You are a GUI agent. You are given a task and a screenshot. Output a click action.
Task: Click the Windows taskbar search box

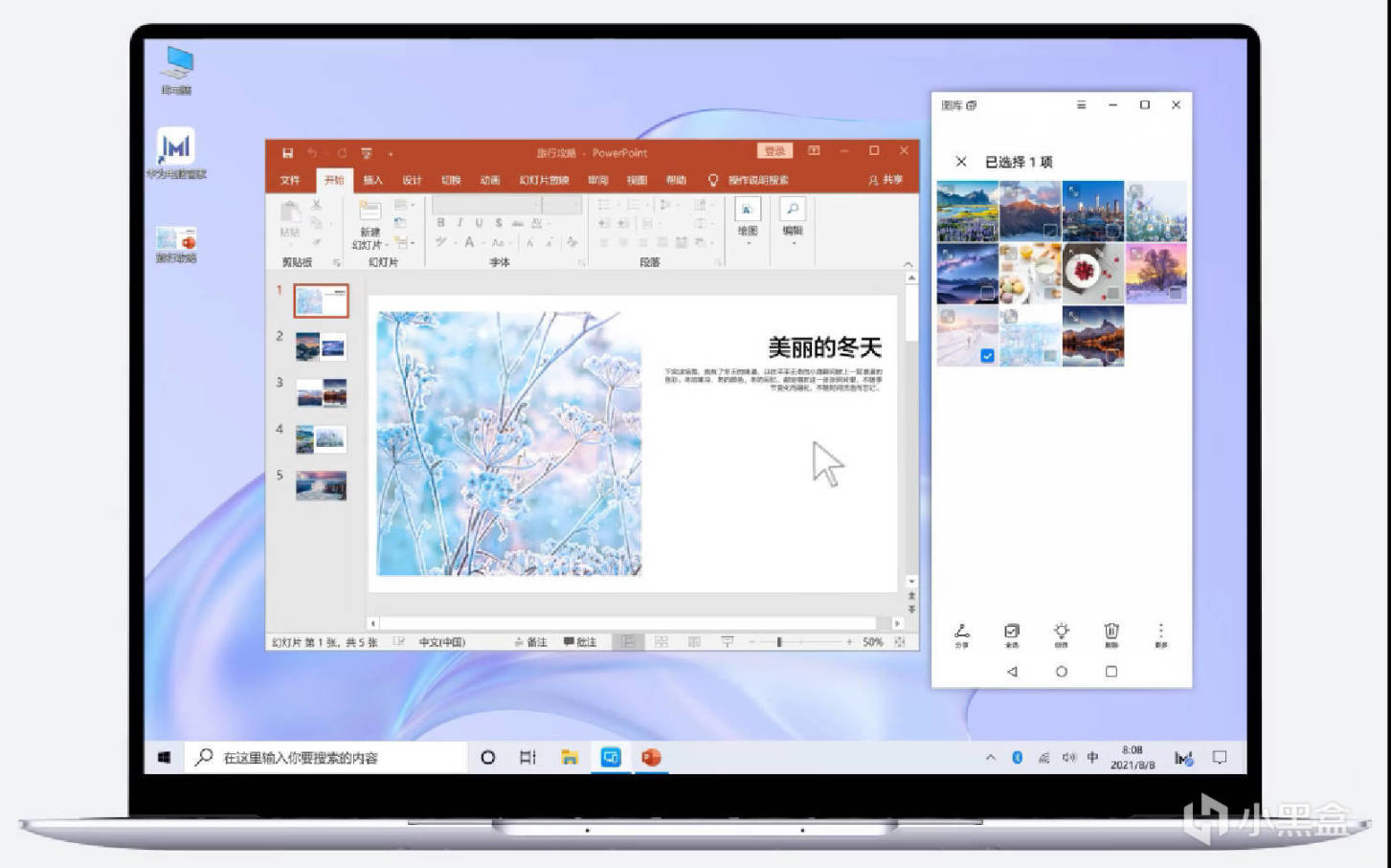click(325, 758)
